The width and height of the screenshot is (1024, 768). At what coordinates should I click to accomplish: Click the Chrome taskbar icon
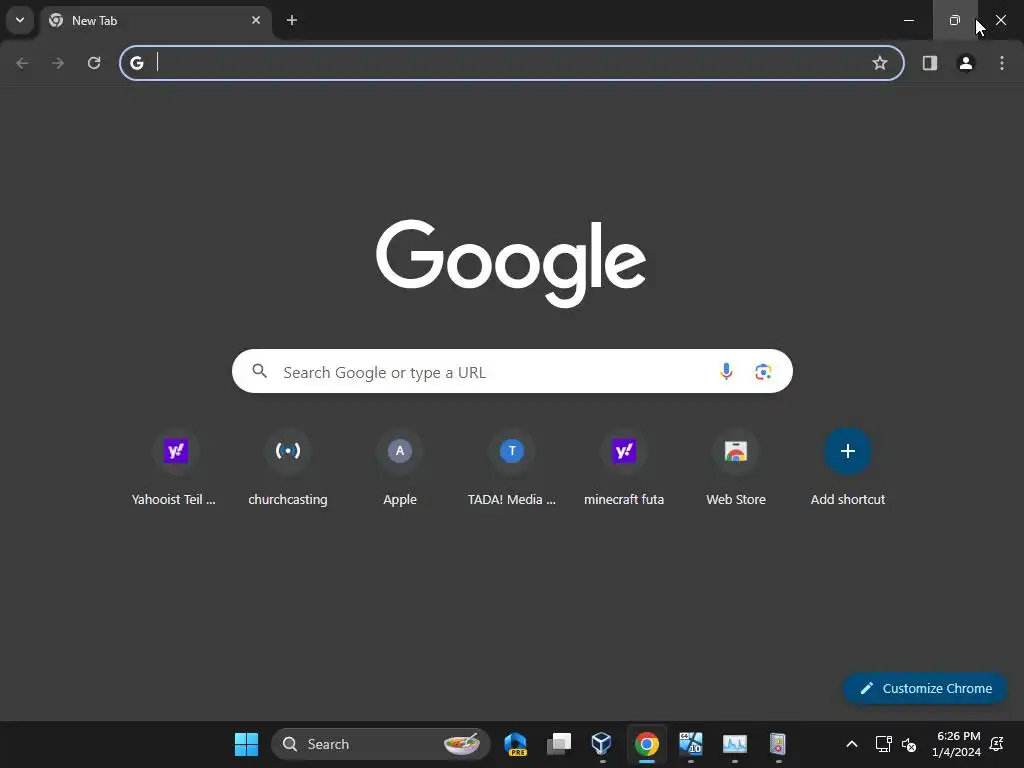647,744
